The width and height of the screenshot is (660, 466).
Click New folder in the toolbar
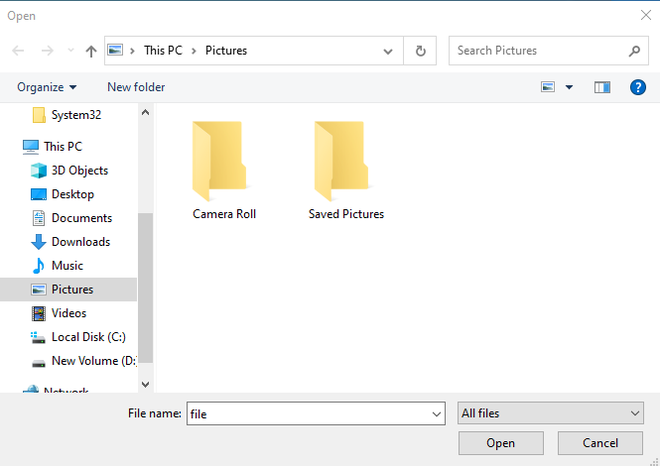(x=136, y=87)
